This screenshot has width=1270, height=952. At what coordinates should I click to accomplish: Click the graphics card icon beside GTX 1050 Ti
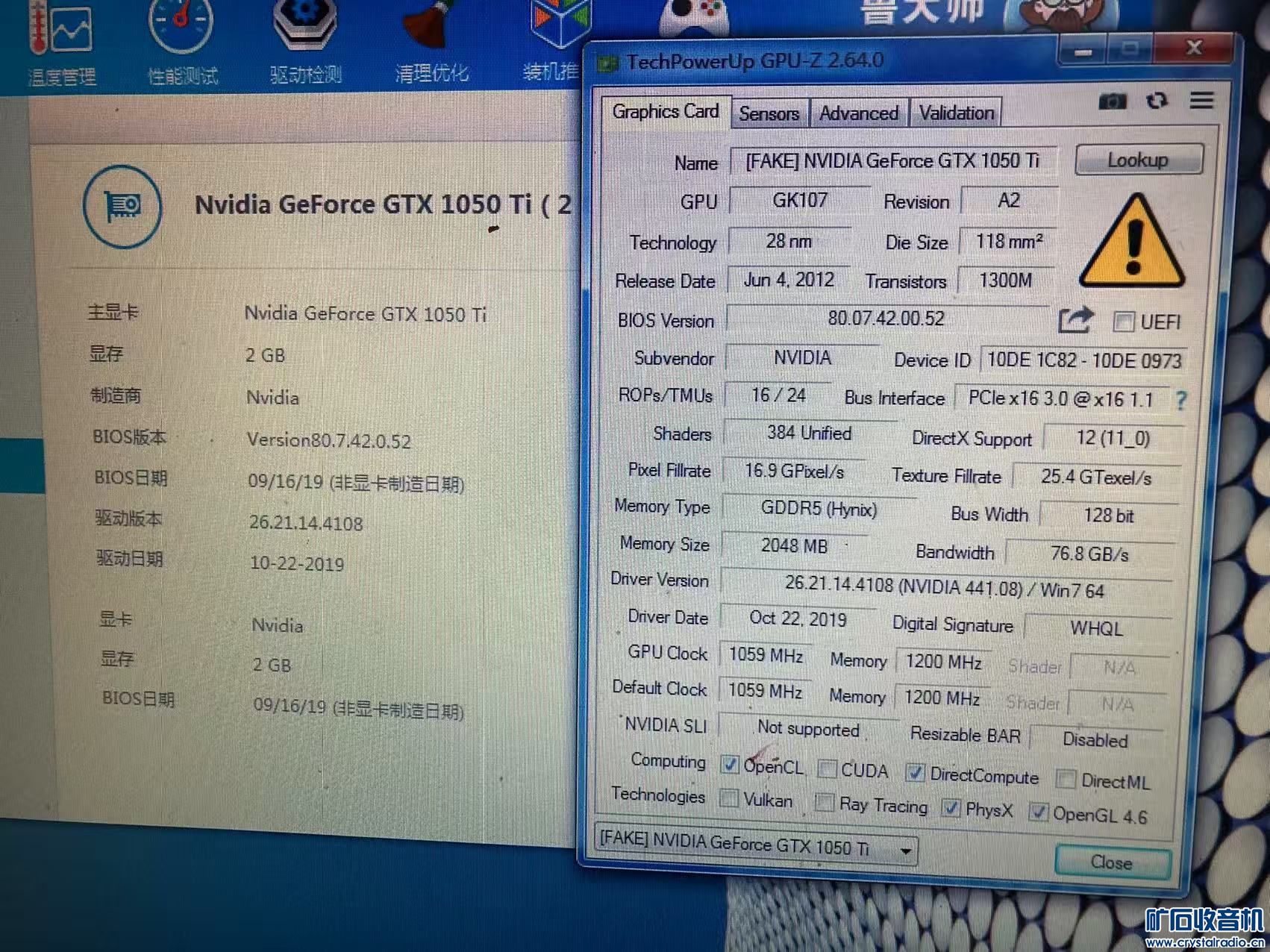[x=122, y=206]
